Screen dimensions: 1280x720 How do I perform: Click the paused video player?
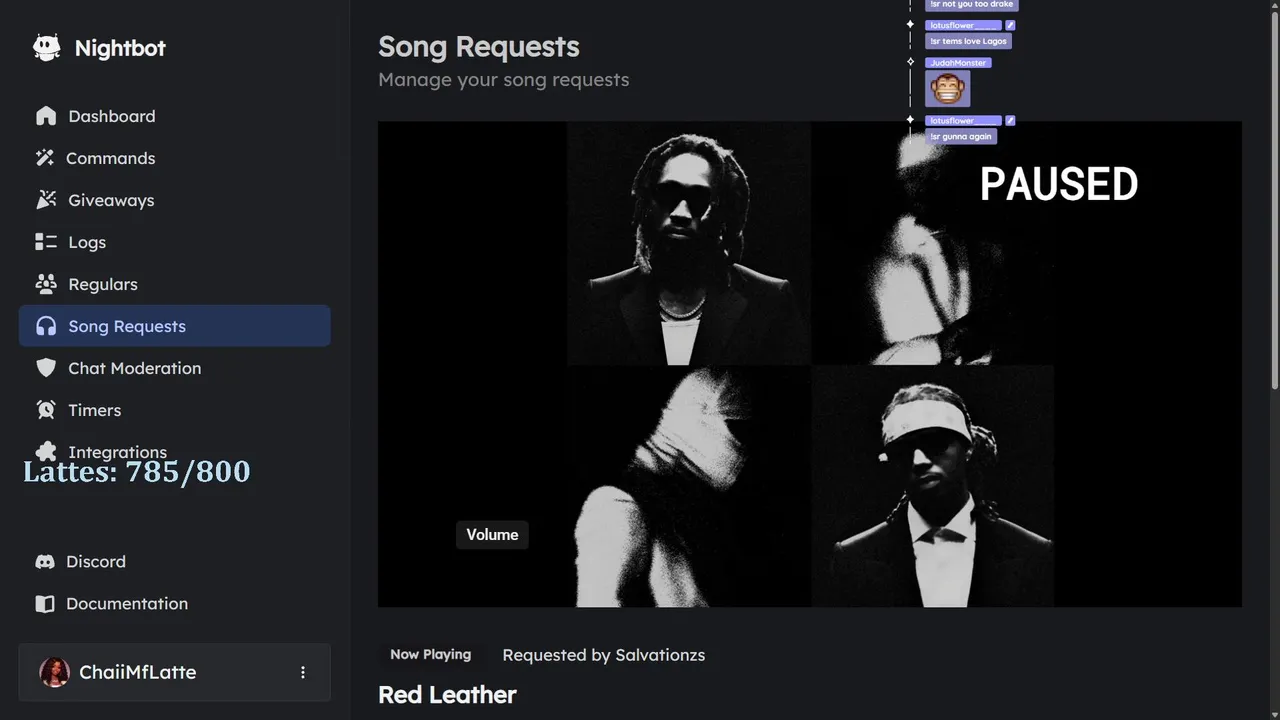coord(809,364)
